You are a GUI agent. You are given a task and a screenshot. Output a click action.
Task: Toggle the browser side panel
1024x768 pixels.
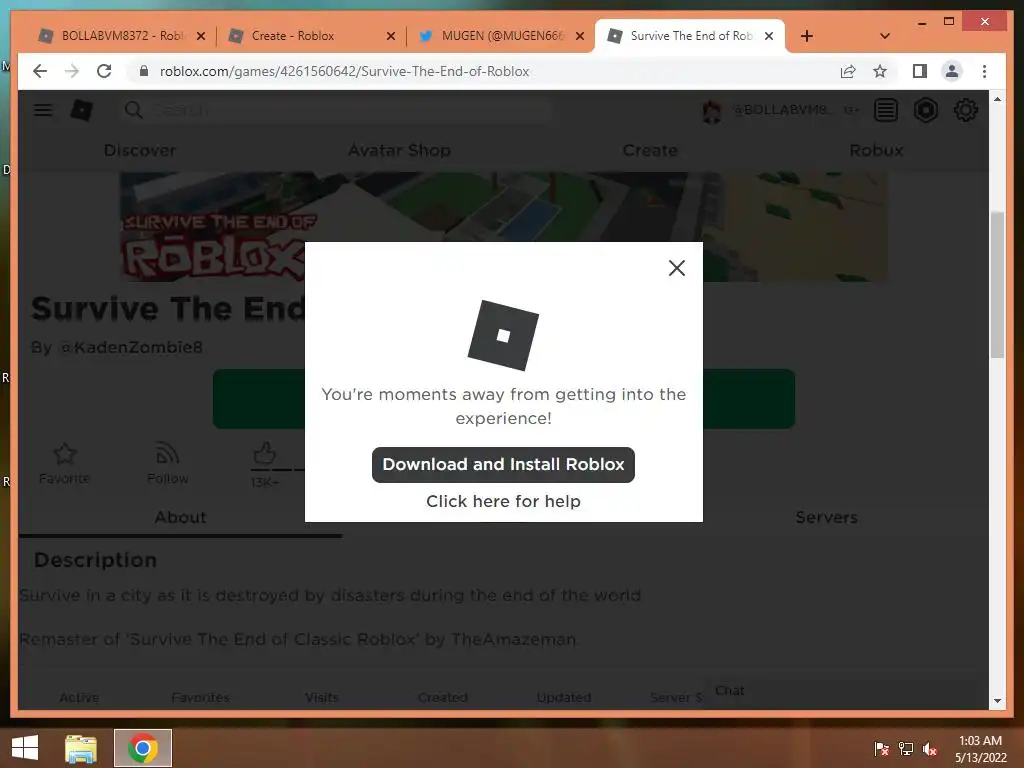[x=920, y=71]
